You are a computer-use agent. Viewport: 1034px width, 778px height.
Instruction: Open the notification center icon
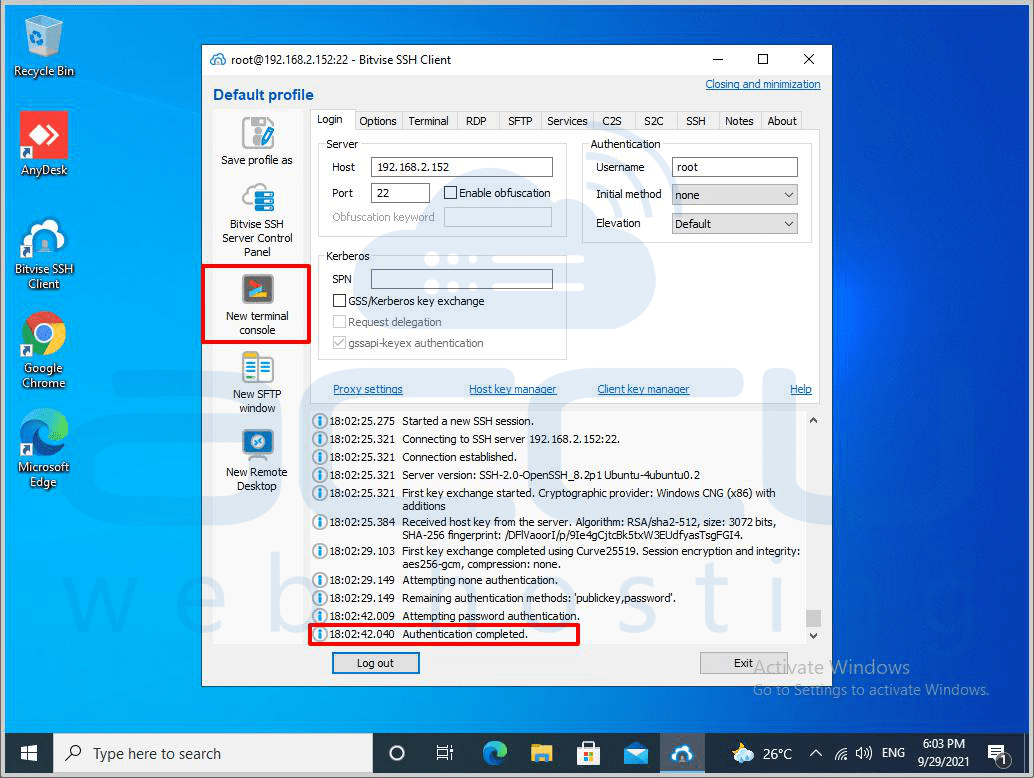[x=997, y=754]
